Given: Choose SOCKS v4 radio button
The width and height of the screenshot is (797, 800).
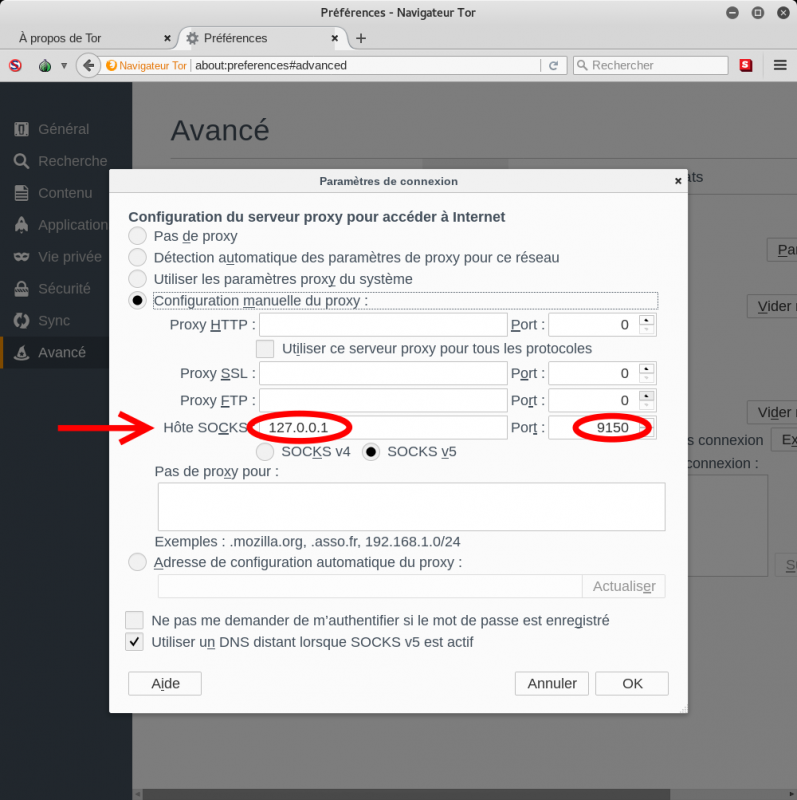Looking at the screenshot, I should coord(265,452).
